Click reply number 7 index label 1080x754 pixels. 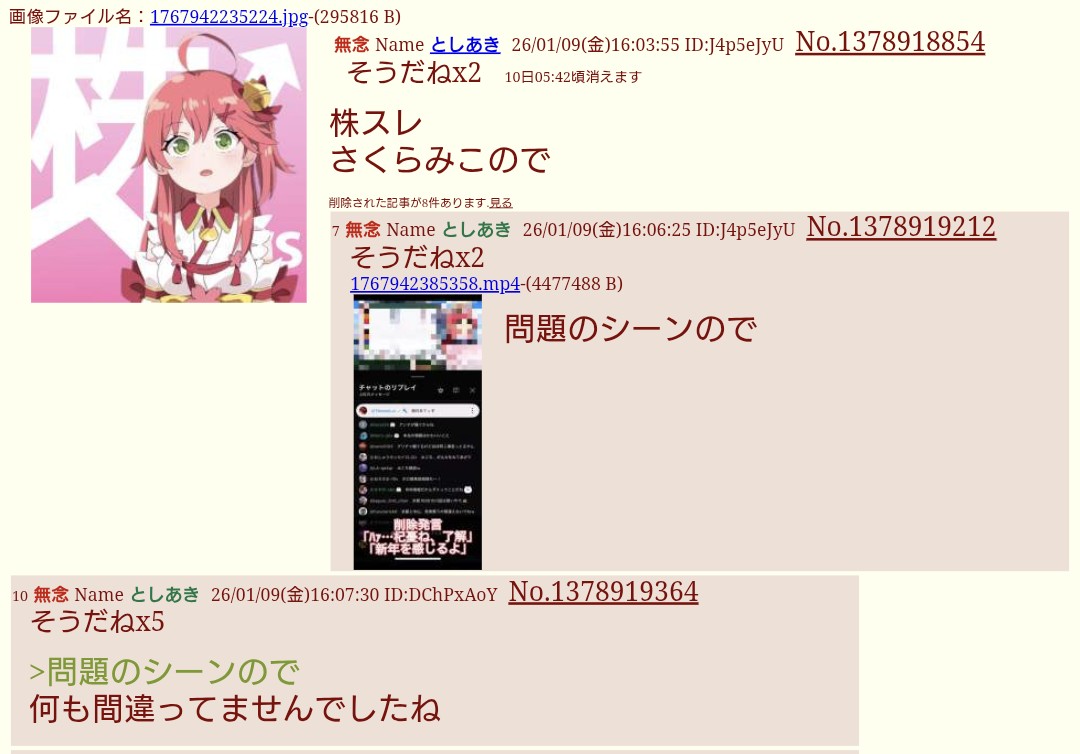pyautogui.click(x=335, y=231)
